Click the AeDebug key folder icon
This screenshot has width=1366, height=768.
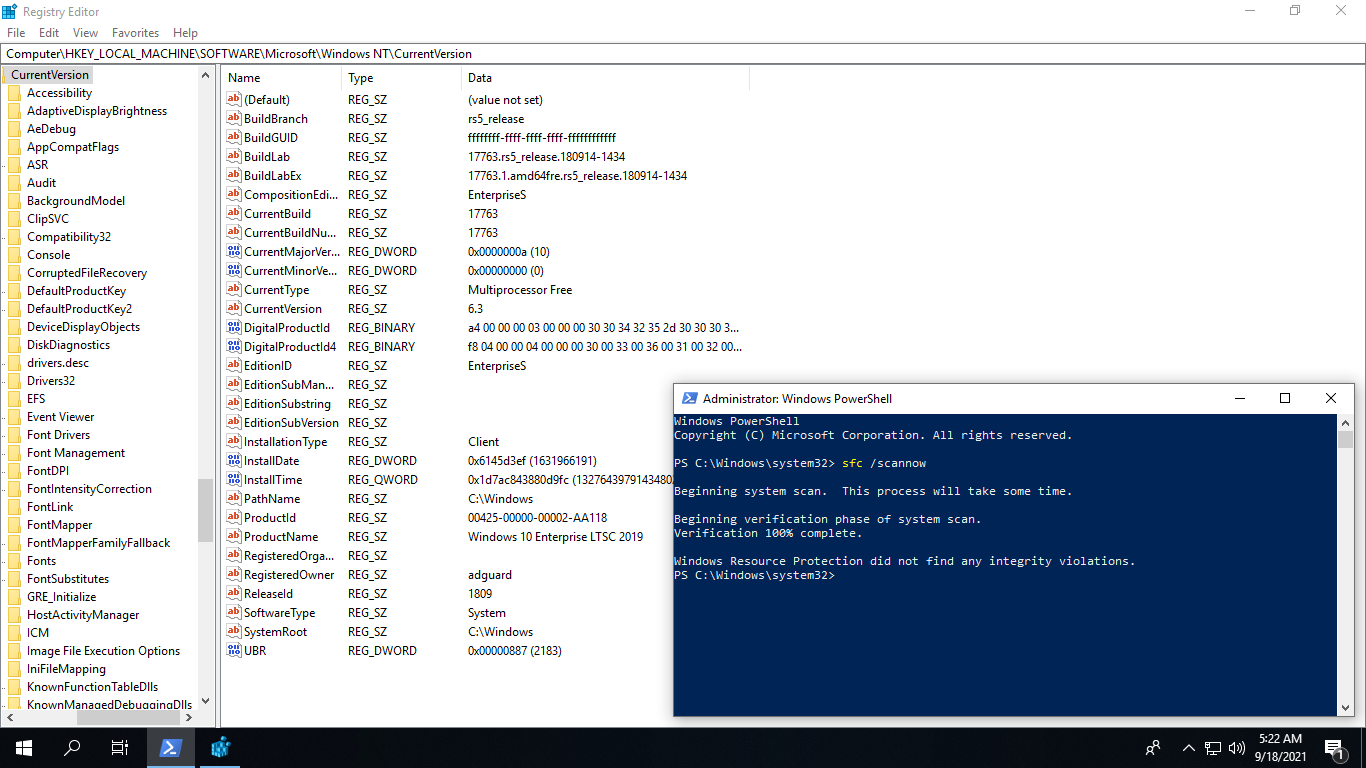click(x=14, y=129)
